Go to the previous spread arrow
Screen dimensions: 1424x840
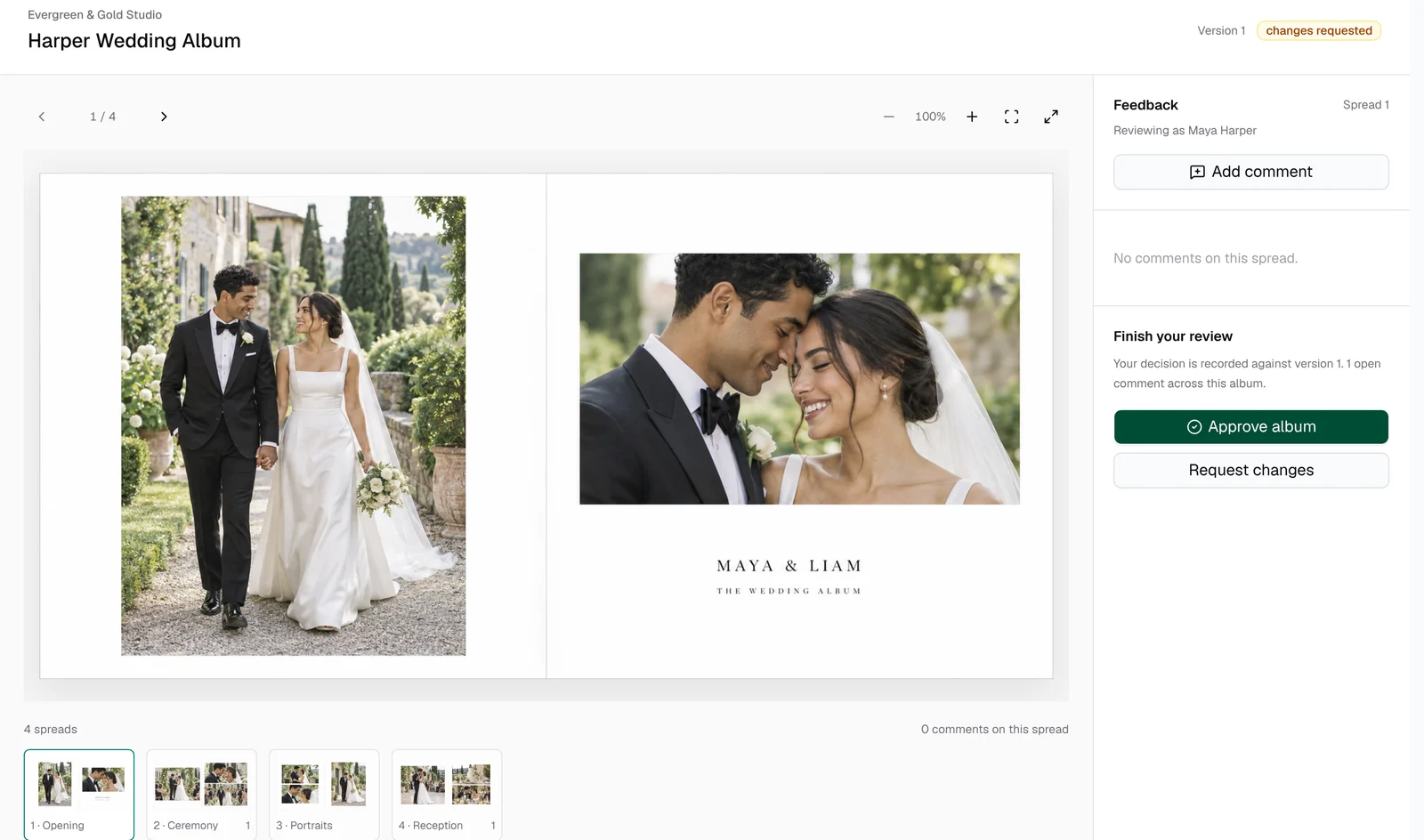pos(41,117)
